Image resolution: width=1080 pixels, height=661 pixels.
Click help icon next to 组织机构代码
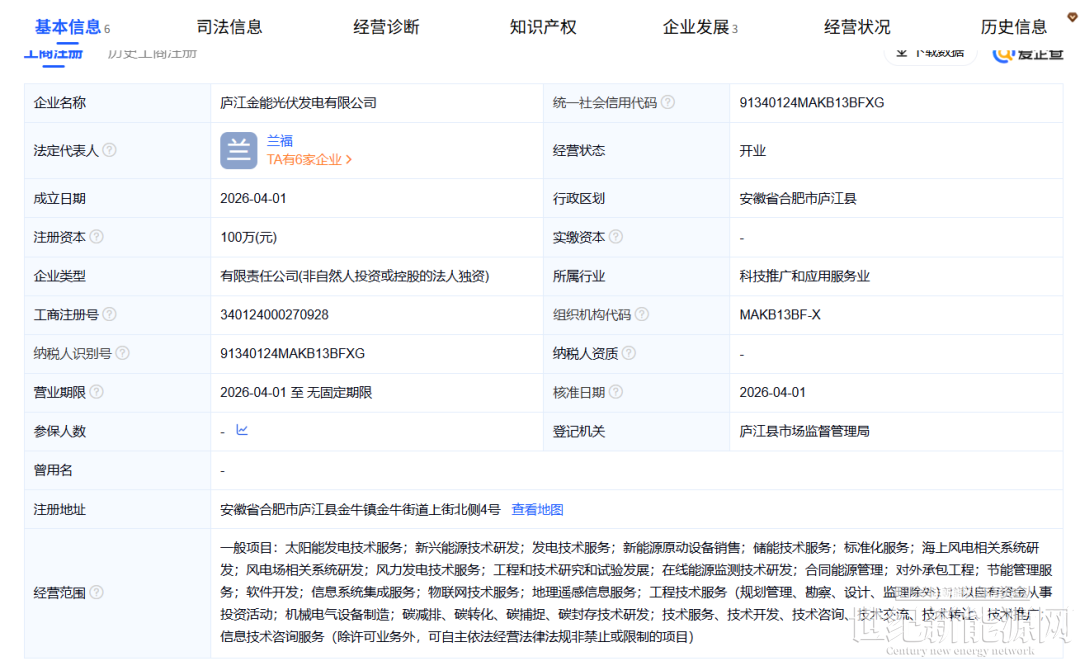coord(642,315)
